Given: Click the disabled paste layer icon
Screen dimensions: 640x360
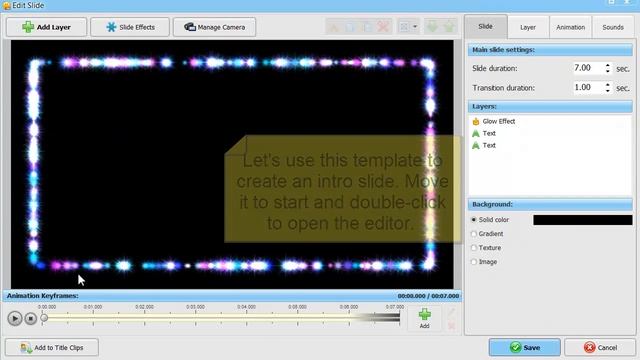Looking at the screenshot, I should pyautogui.click(x=367, y=27).
